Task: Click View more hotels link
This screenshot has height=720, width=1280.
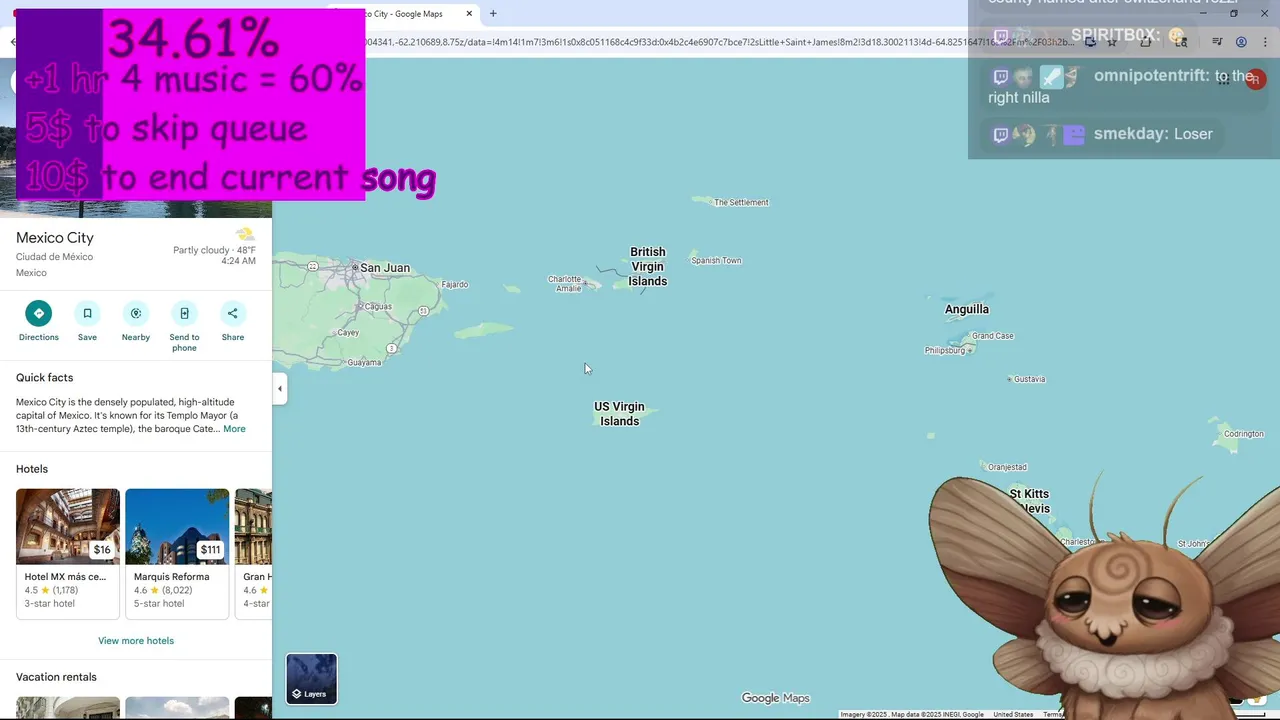Action: (136, 641)
